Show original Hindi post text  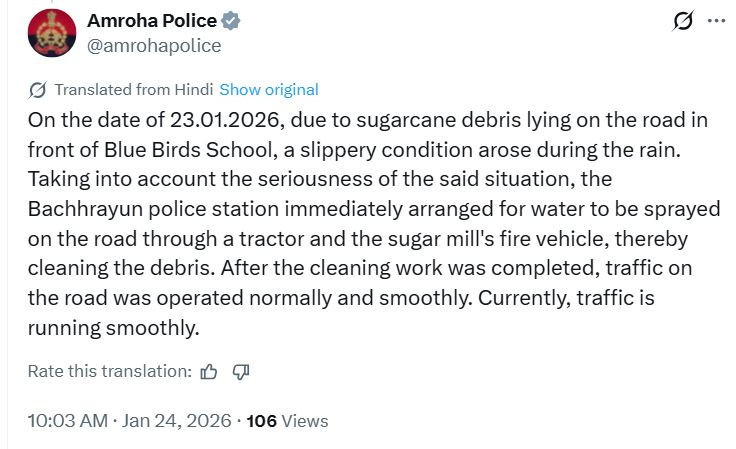click(x=269, y=90)
